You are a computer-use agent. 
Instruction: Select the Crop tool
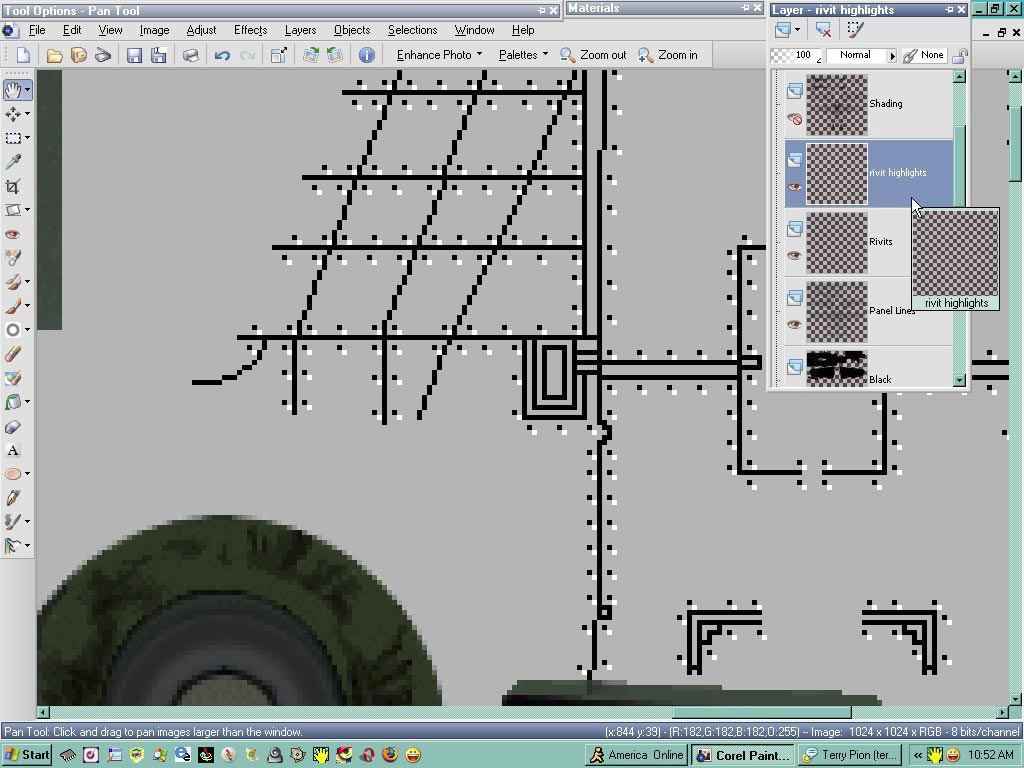click(13, 186)
